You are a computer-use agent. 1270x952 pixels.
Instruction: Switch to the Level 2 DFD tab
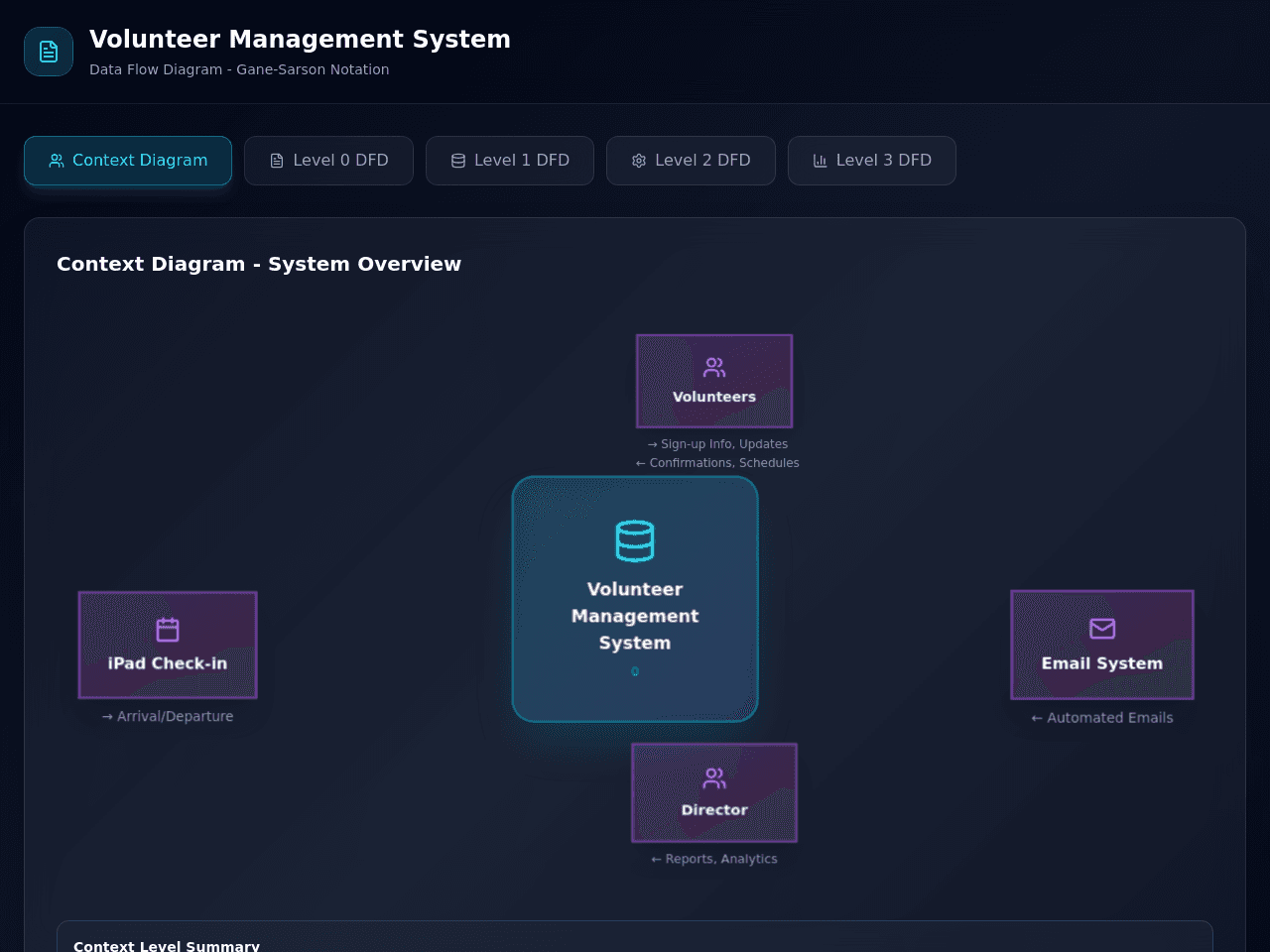click(x=691, y=161)
